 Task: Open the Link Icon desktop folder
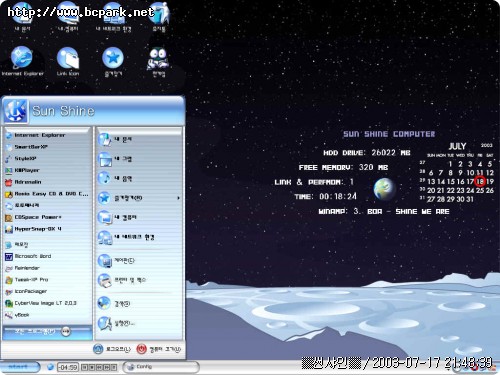click(68, 62)
